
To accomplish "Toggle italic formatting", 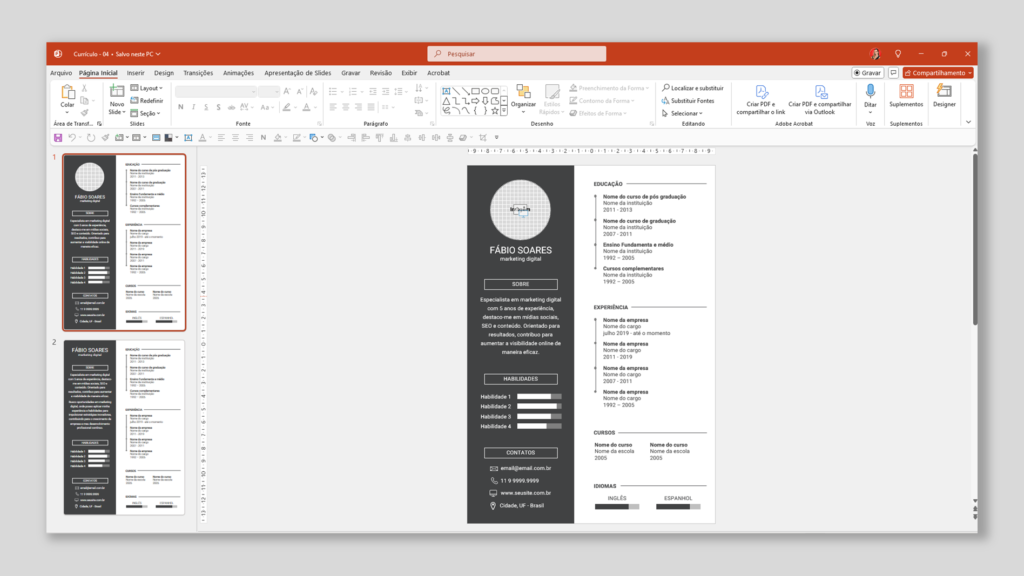I will pos(193,107).
